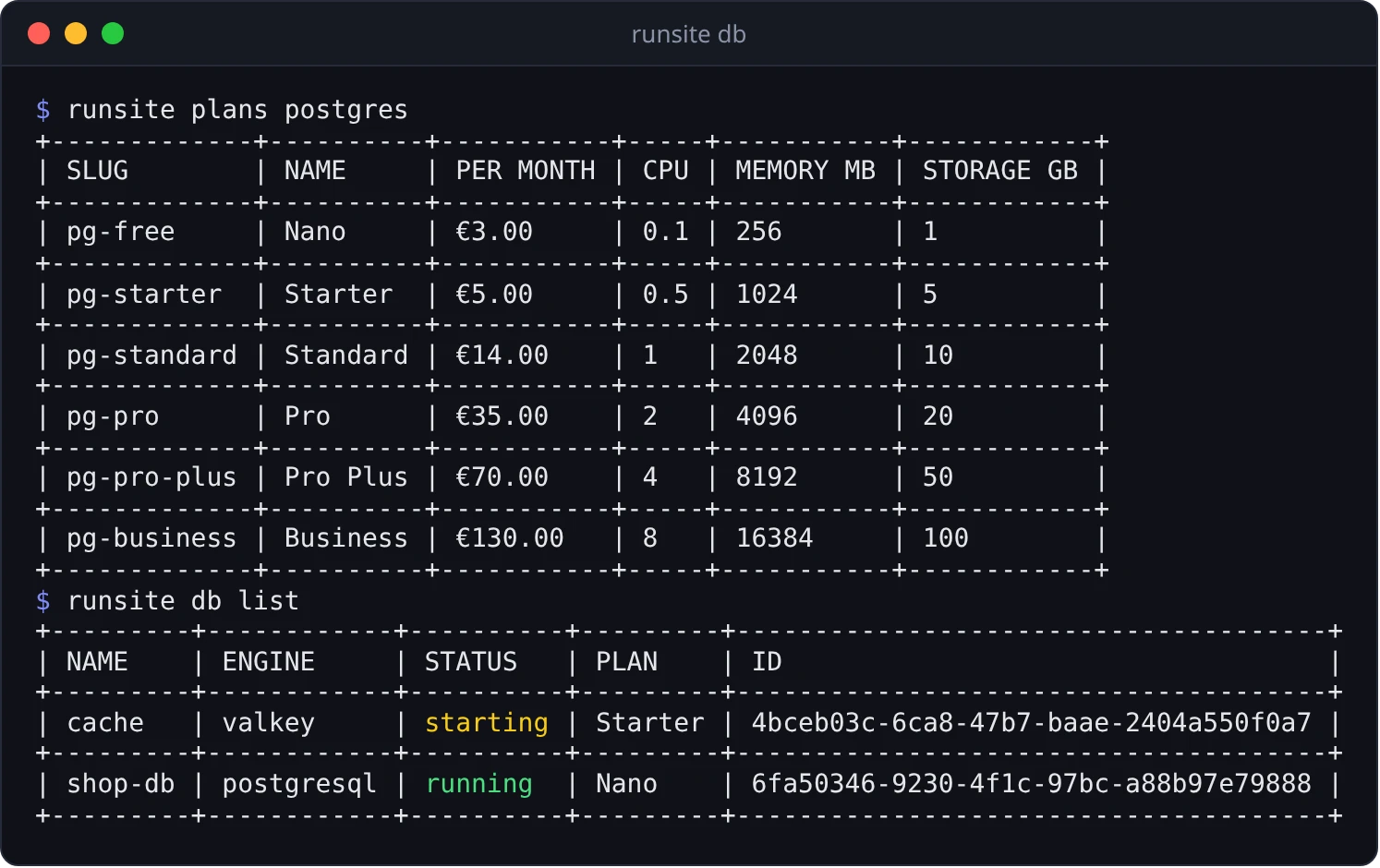Click the €3.00 price
Screen dimensions: 1380x868
tap(494, 232)
